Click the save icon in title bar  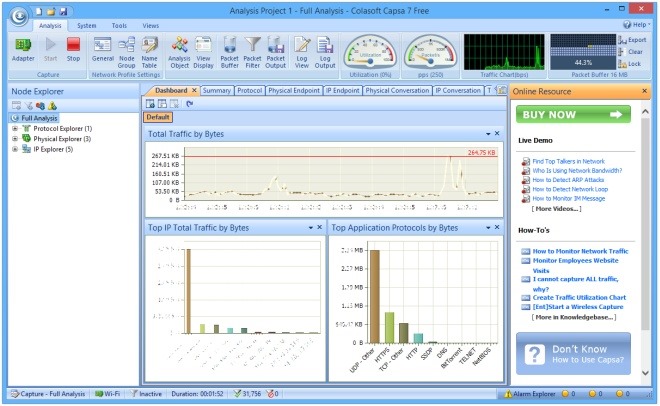63,11
